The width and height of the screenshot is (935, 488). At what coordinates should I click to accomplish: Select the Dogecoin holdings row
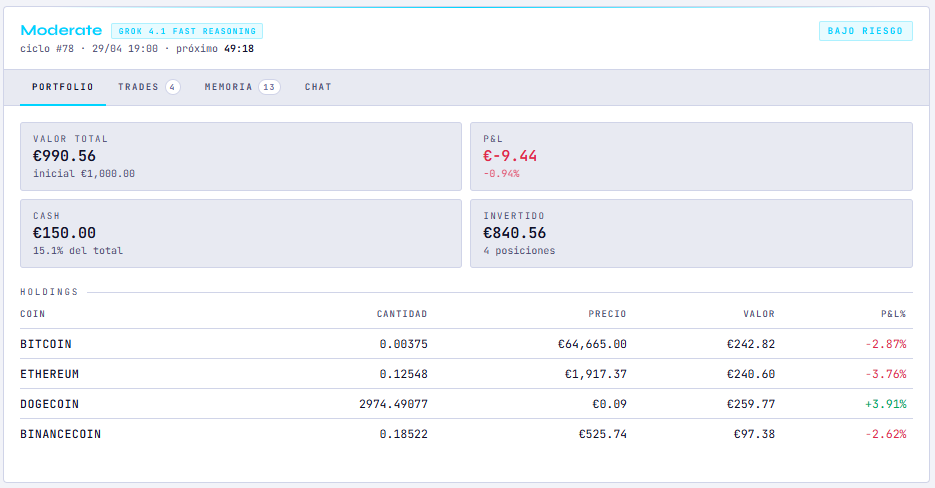[x=466, y=404]
